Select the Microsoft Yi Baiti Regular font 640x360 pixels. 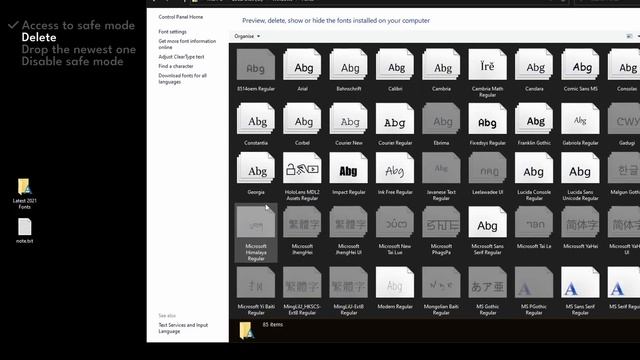coord(256,282)
